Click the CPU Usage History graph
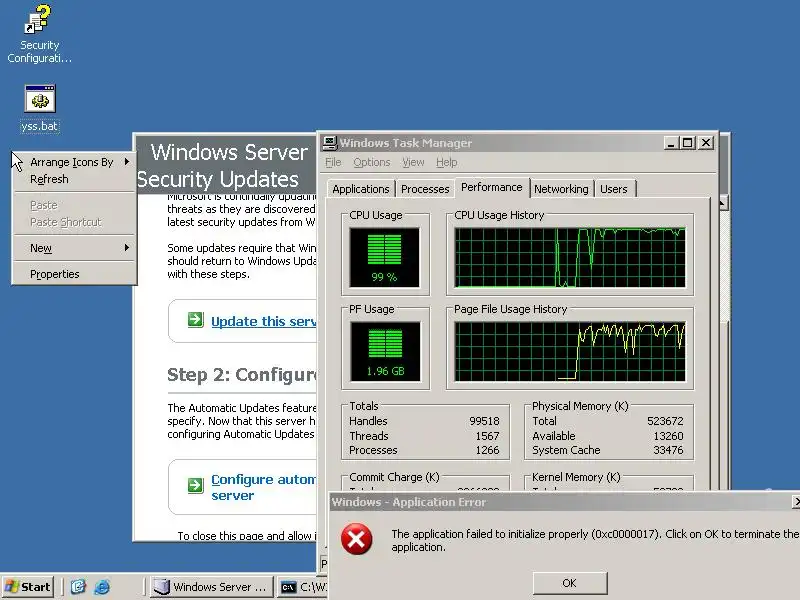Image resolution: width=800 pixels, height=600 pixels. pos(570,258)
